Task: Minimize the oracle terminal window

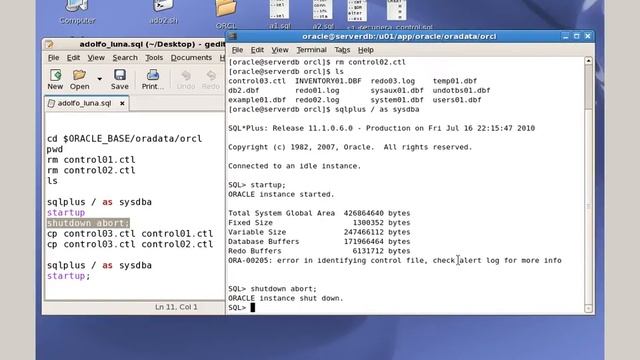Action: pyautogui.click(x=565, y=36)
